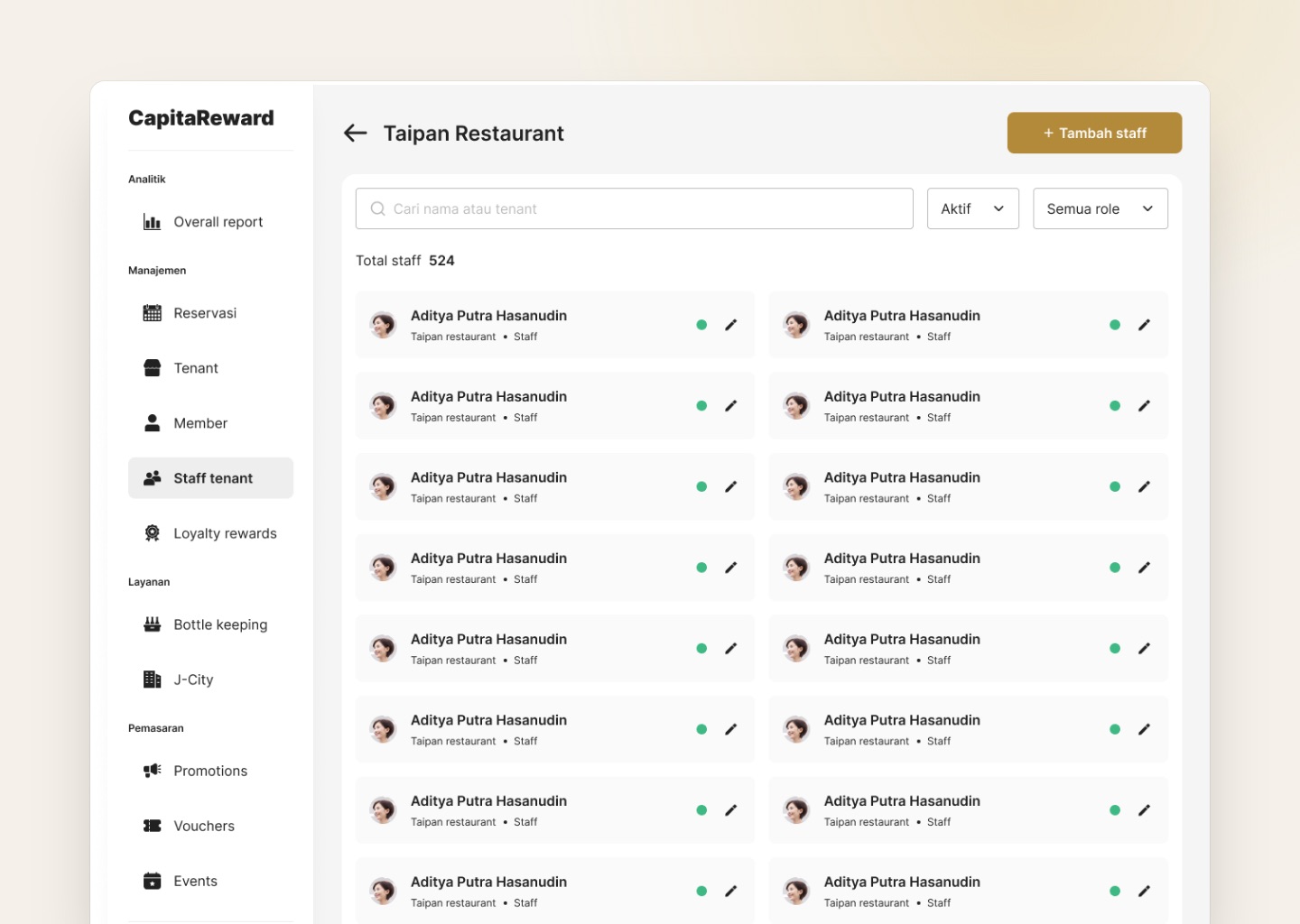Click the Tambah staff button
This screenshot has height=924, width=1300.
(1094, 133)
